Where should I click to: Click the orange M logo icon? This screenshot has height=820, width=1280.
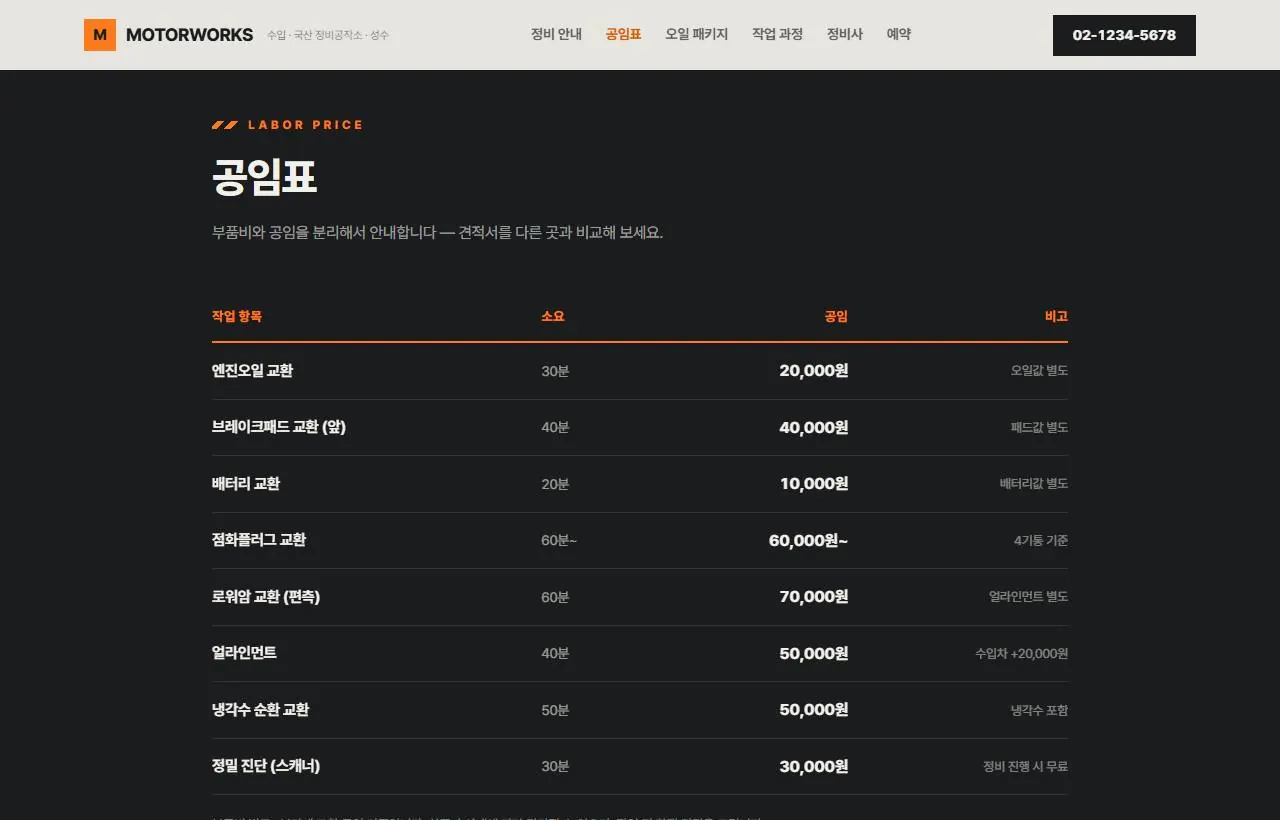(x=100, y=35)
